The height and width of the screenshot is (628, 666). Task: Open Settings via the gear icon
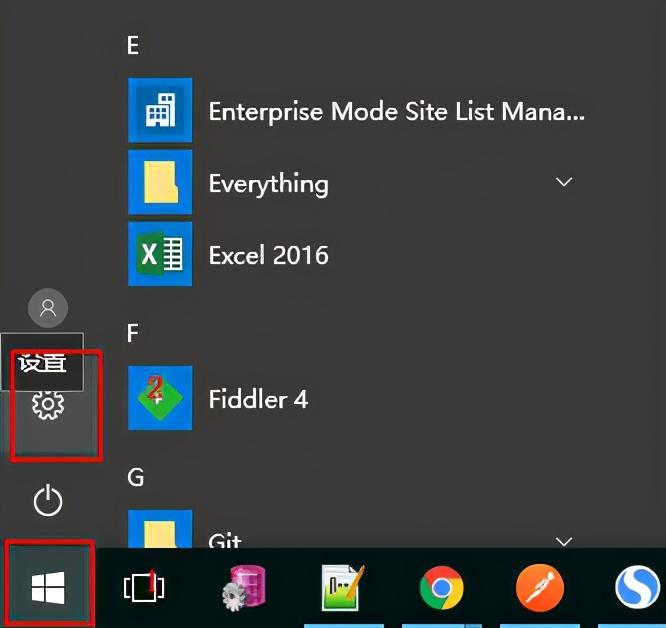(x=48, y=405)
